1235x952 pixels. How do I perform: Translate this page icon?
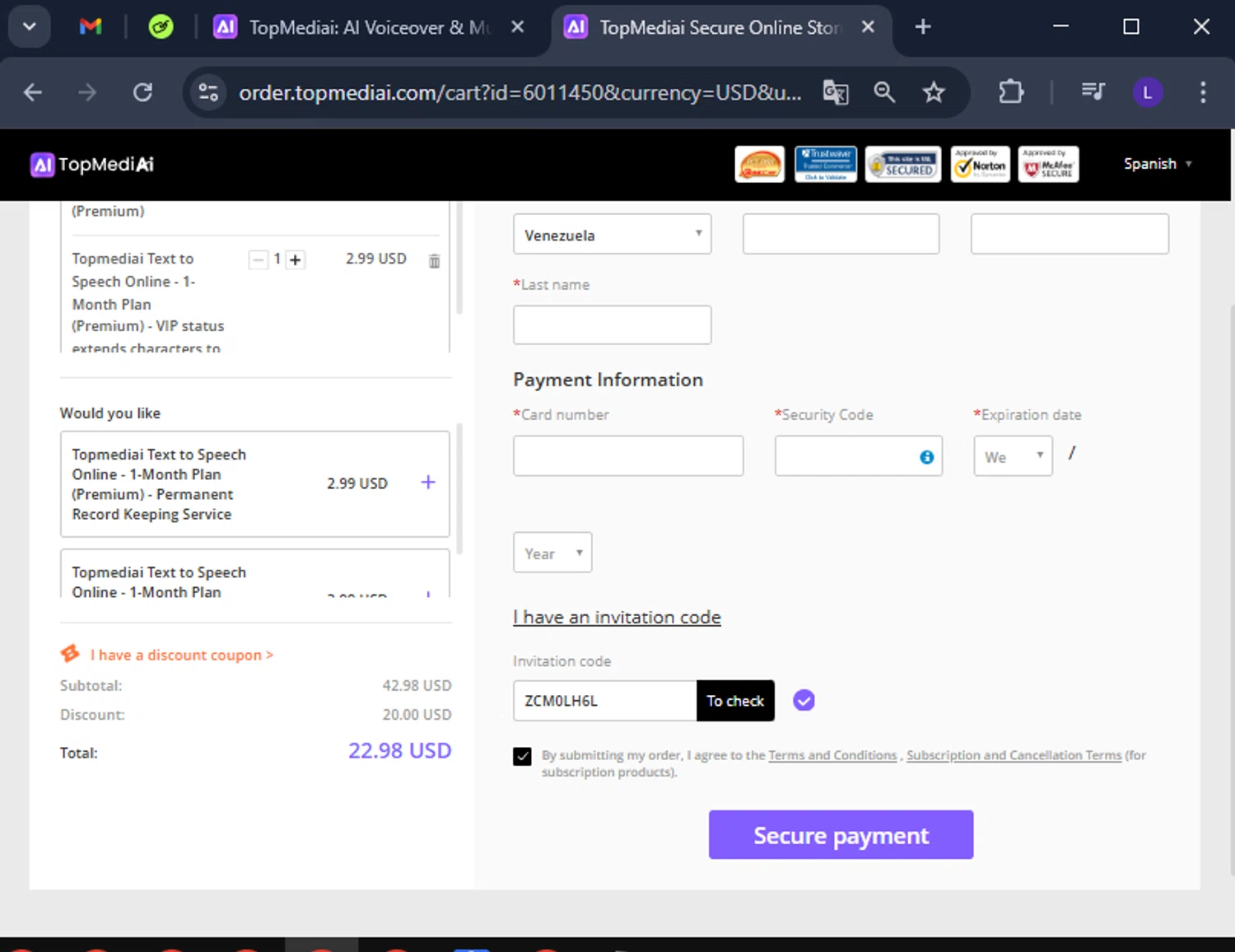[836, 92]
